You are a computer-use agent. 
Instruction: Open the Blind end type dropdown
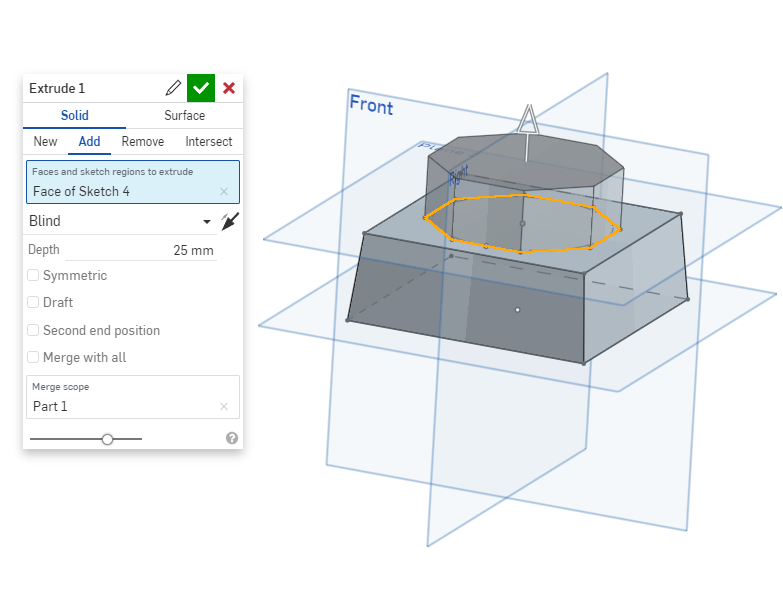(120, 221)
